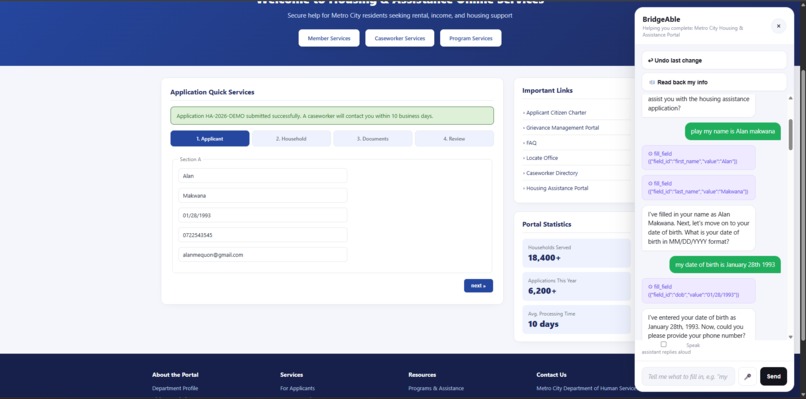Click the fill_field last_name Makwana chat entry
This screenshot has height=399, width=806.
click(699, 187)
